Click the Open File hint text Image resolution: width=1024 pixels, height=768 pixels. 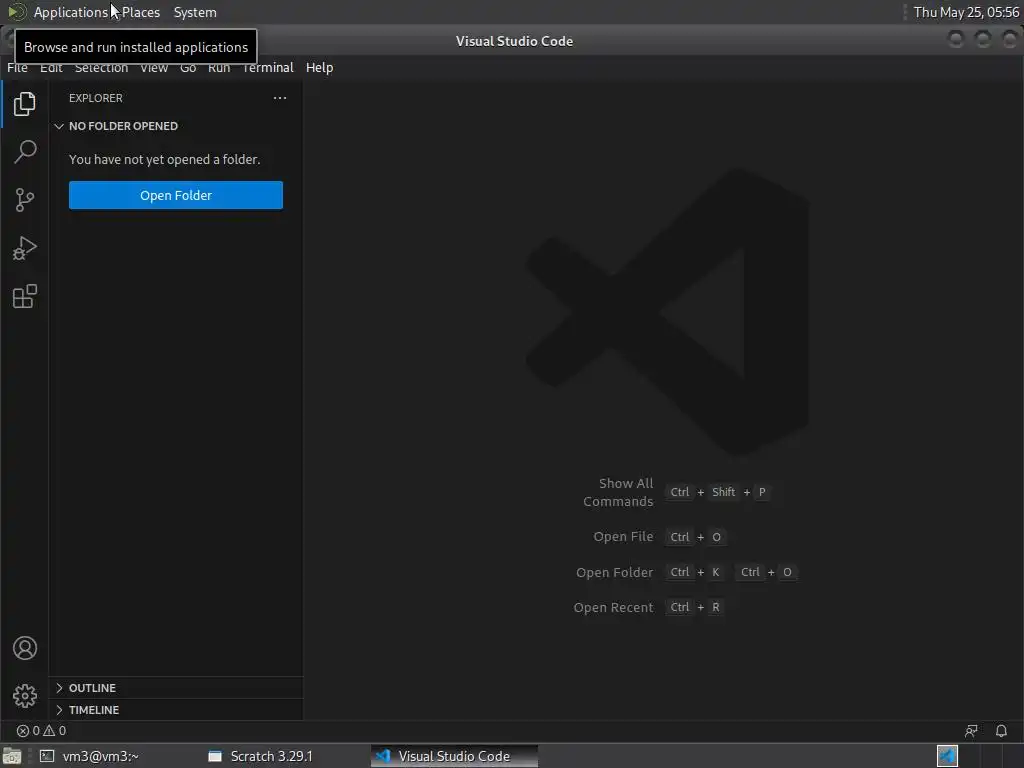click(623, 537)
